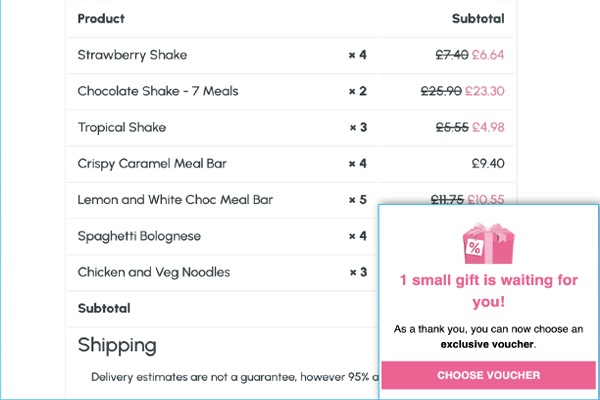This screenshot has height=400, width=600.
Task: Click the discounted £6.64 Strawberry Shake price
Action: coord(488,55)
